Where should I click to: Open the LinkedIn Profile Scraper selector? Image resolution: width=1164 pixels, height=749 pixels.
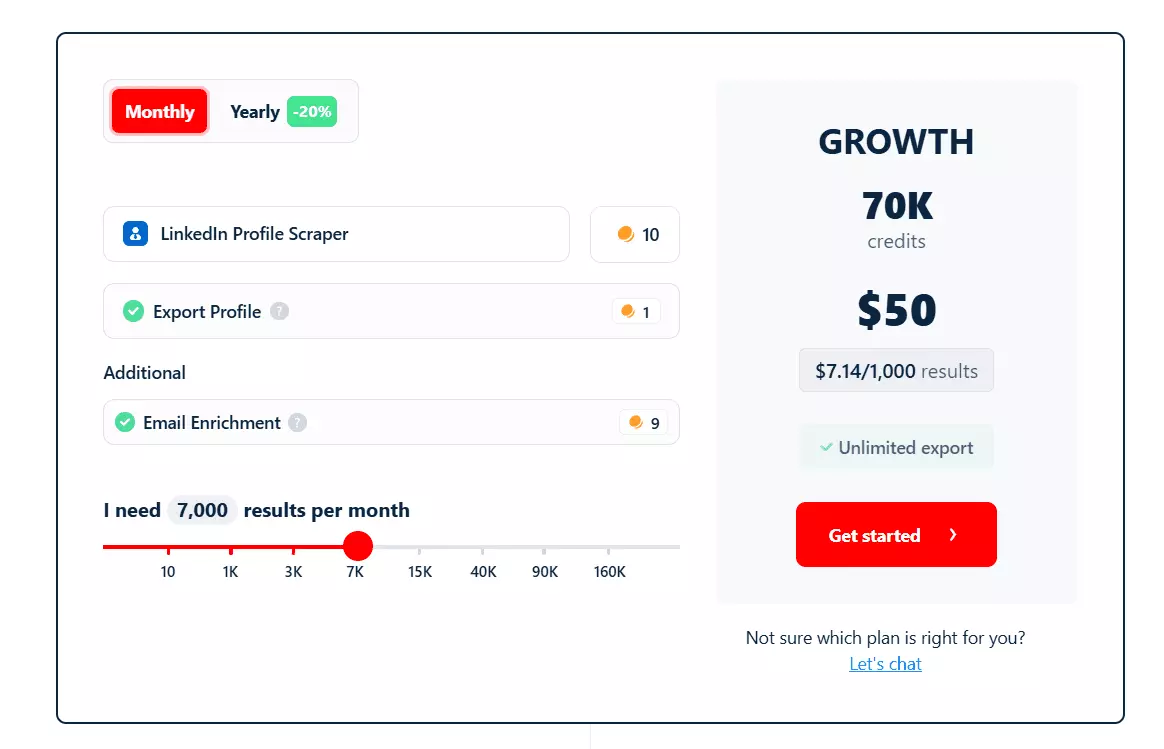336,233
